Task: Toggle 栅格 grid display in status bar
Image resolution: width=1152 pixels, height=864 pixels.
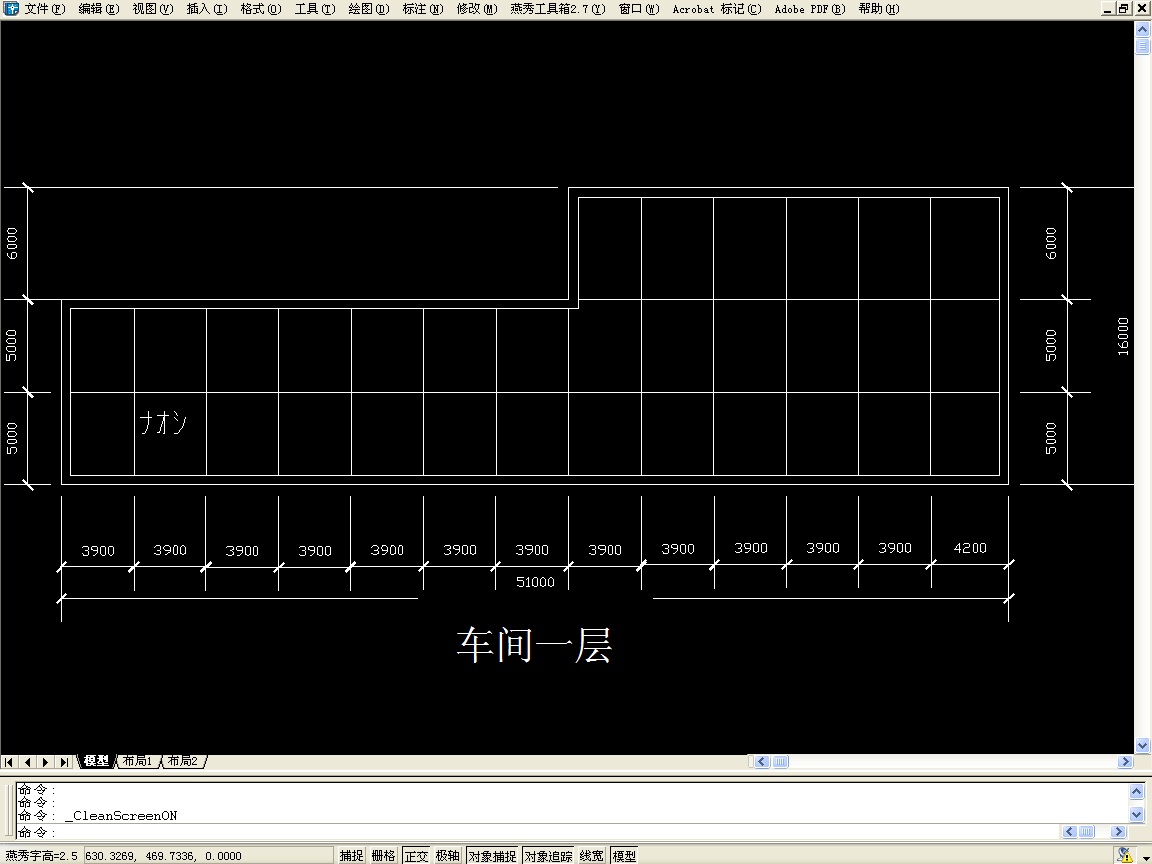Action: click(384, 855)
